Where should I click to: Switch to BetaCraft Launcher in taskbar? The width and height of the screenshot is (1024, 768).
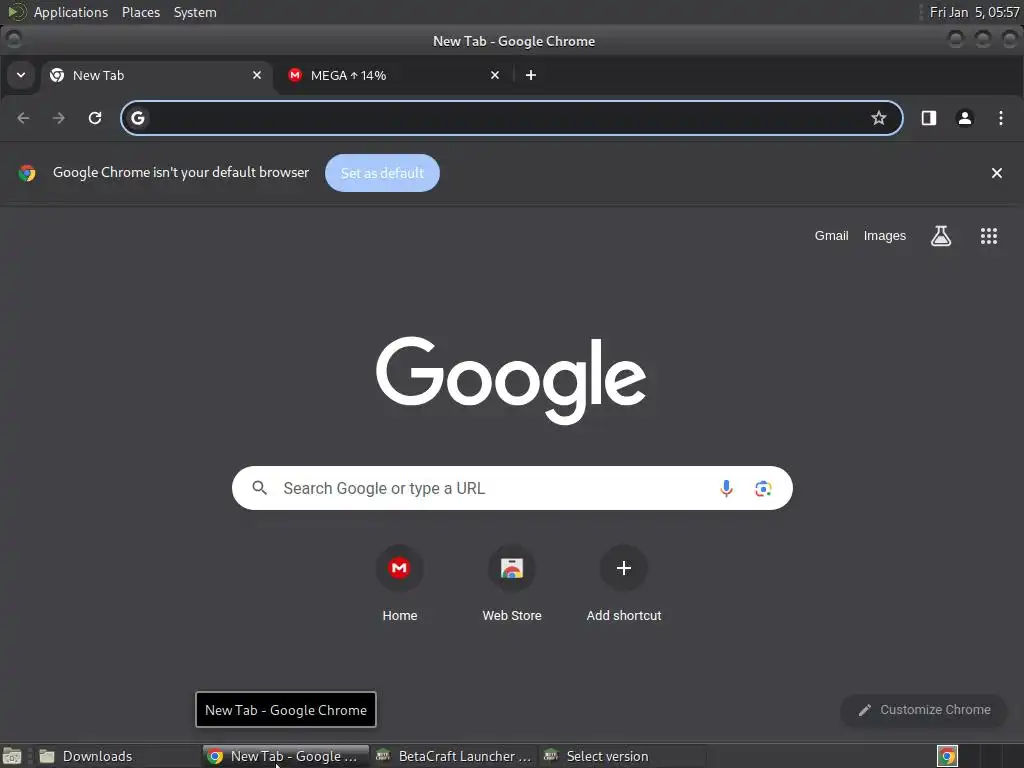point(455,756)
